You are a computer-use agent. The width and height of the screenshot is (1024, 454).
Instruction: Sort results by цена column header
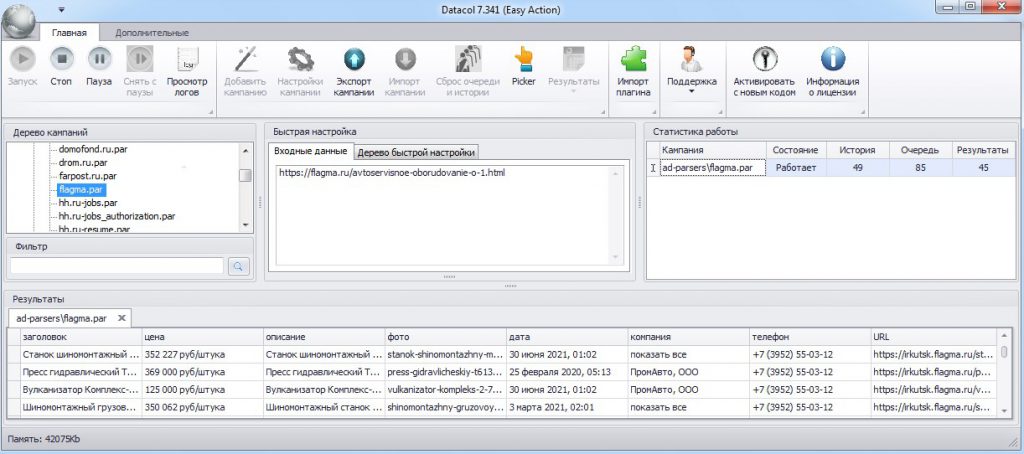click(x=200, y=337)
